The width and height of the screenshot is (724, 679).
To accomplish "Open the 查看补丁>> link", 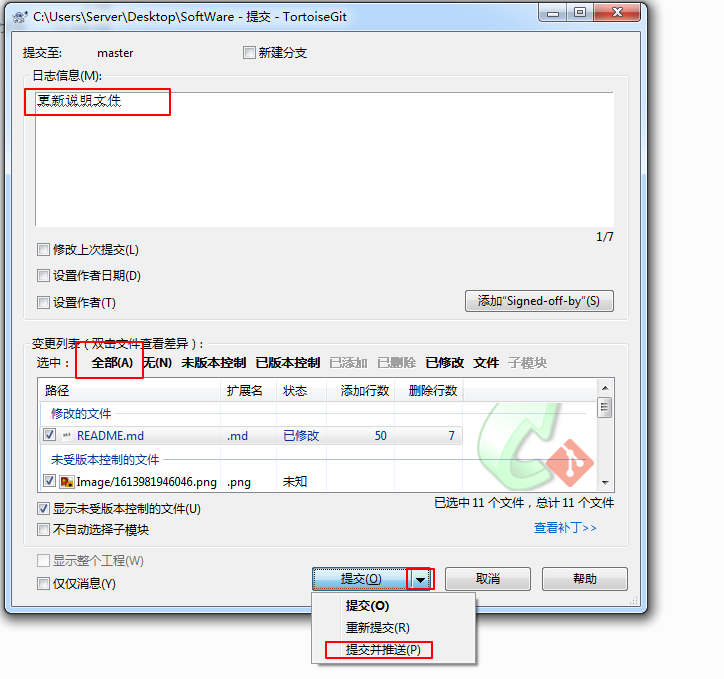I will pyautogui.click(x=565, y=528).
